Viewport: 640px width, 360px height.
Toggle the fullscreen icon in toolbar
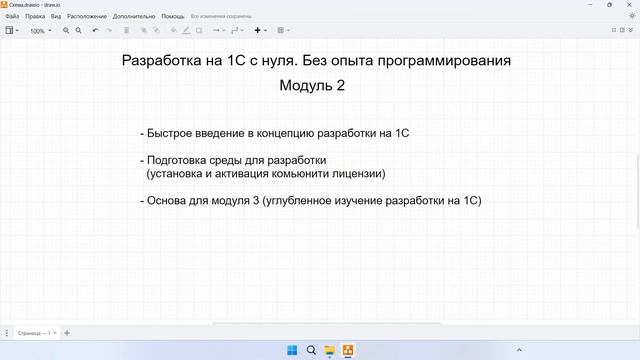(x=613, y=30)
